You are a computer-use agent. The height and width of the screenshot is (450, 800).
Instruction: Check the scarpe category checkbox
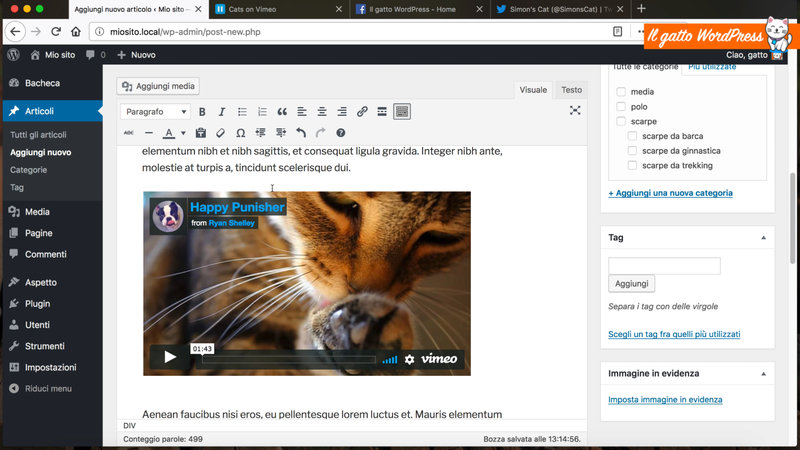(x=621, y=121)
